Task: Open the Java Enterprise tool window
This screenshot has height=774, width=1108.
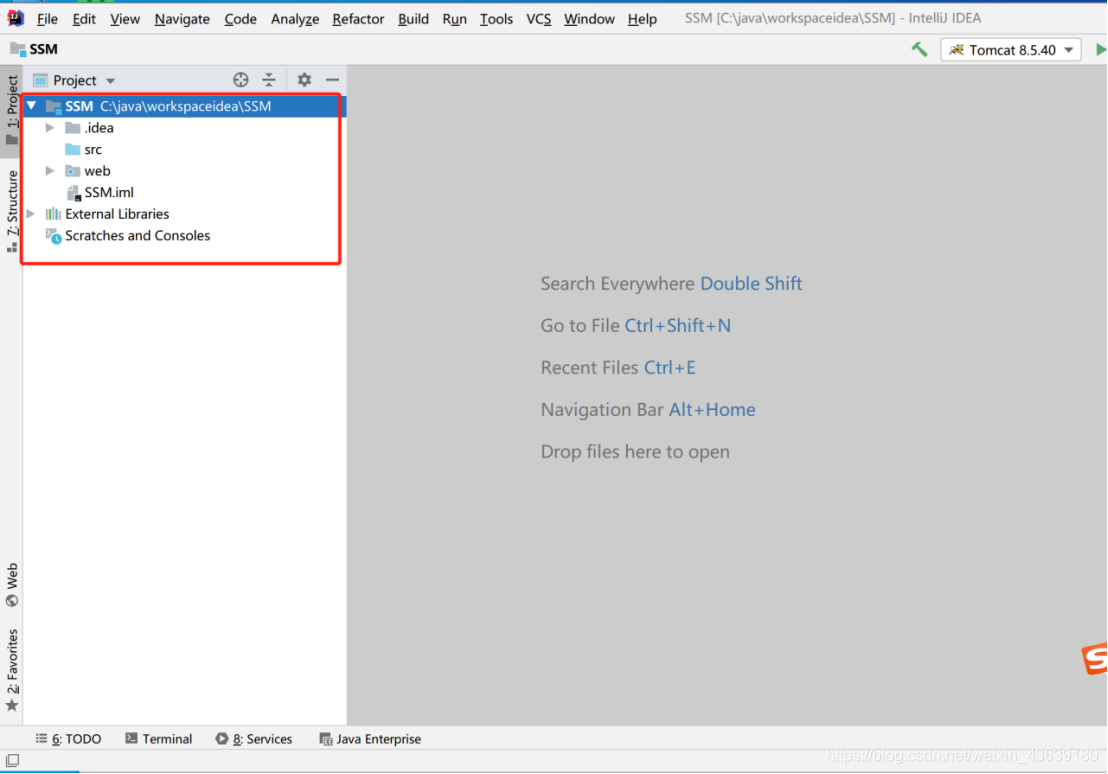Action: pos(370,739)
